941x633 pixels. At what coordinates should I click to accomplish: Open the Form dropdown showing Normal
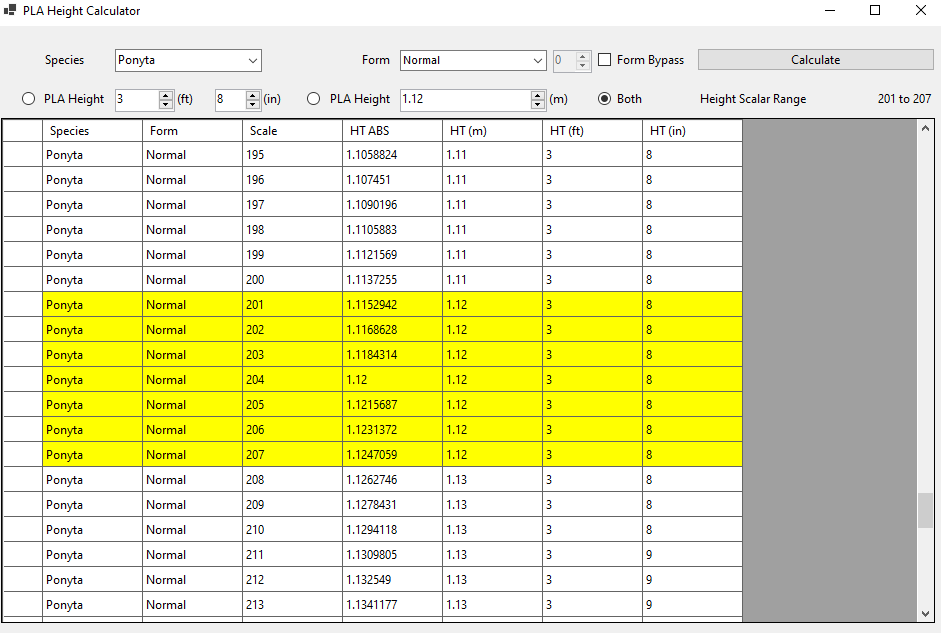(x=473, y=60)
